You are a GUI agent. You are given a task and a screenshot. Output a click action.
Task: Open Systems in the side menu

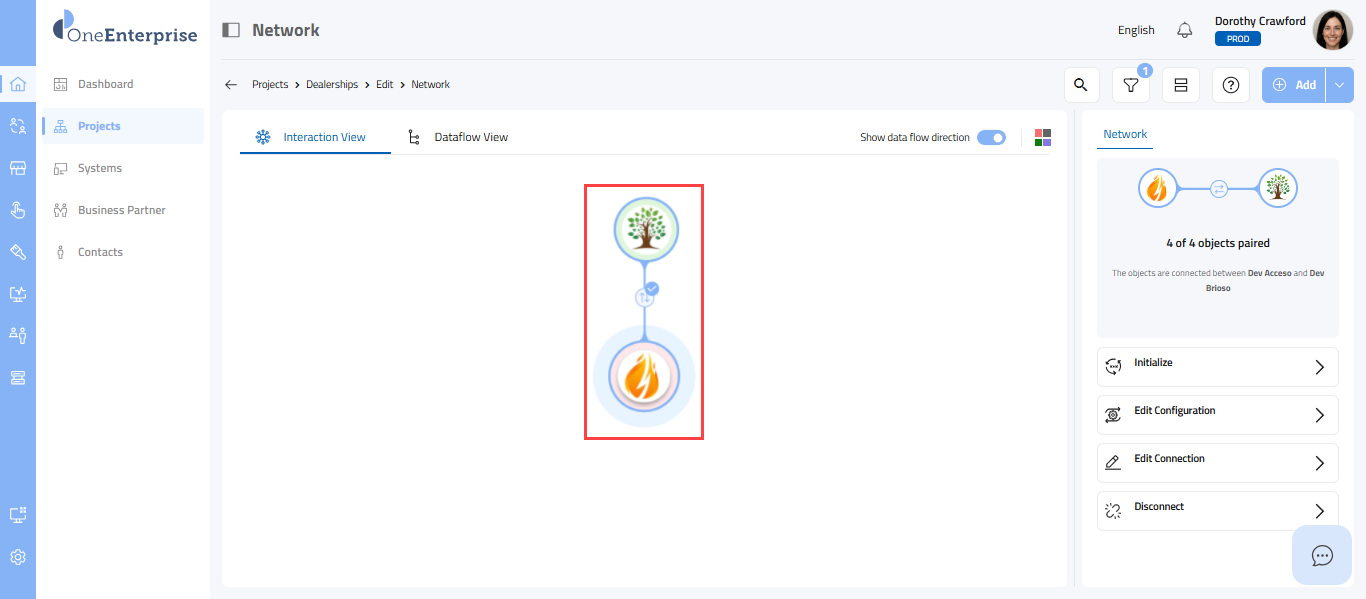100,168
